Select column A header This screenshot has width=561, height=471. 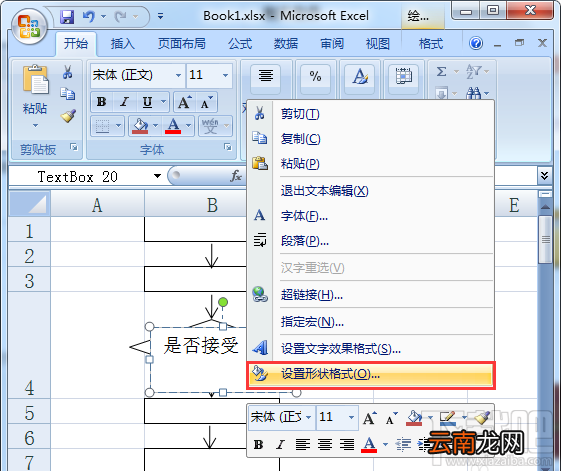coord(97,205)
